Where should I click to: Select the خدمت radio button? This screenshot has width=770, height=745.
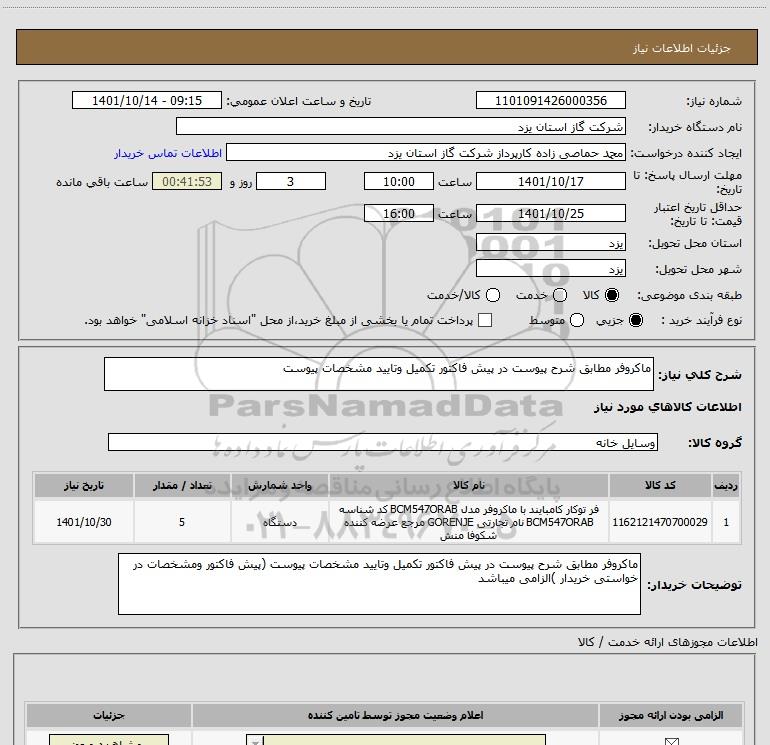click(x=560, y=295)
